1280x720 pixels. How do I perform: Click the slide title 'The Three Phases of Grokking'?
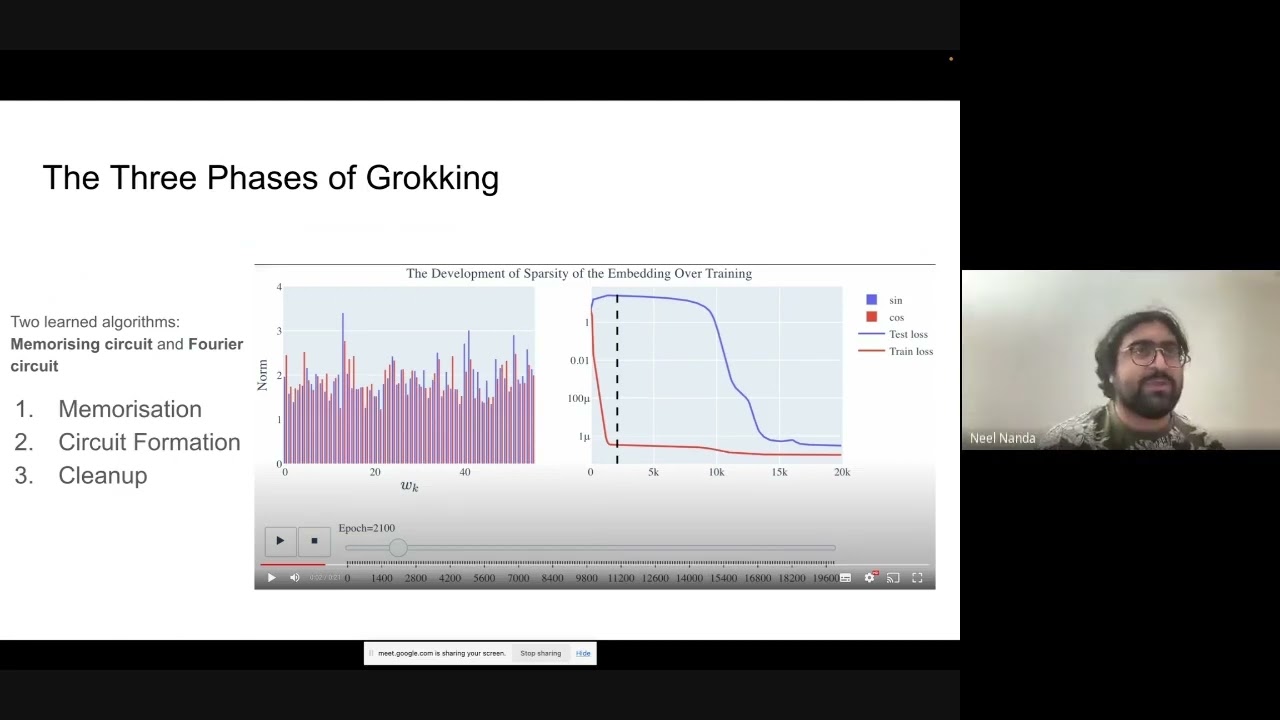click(271, 178)
